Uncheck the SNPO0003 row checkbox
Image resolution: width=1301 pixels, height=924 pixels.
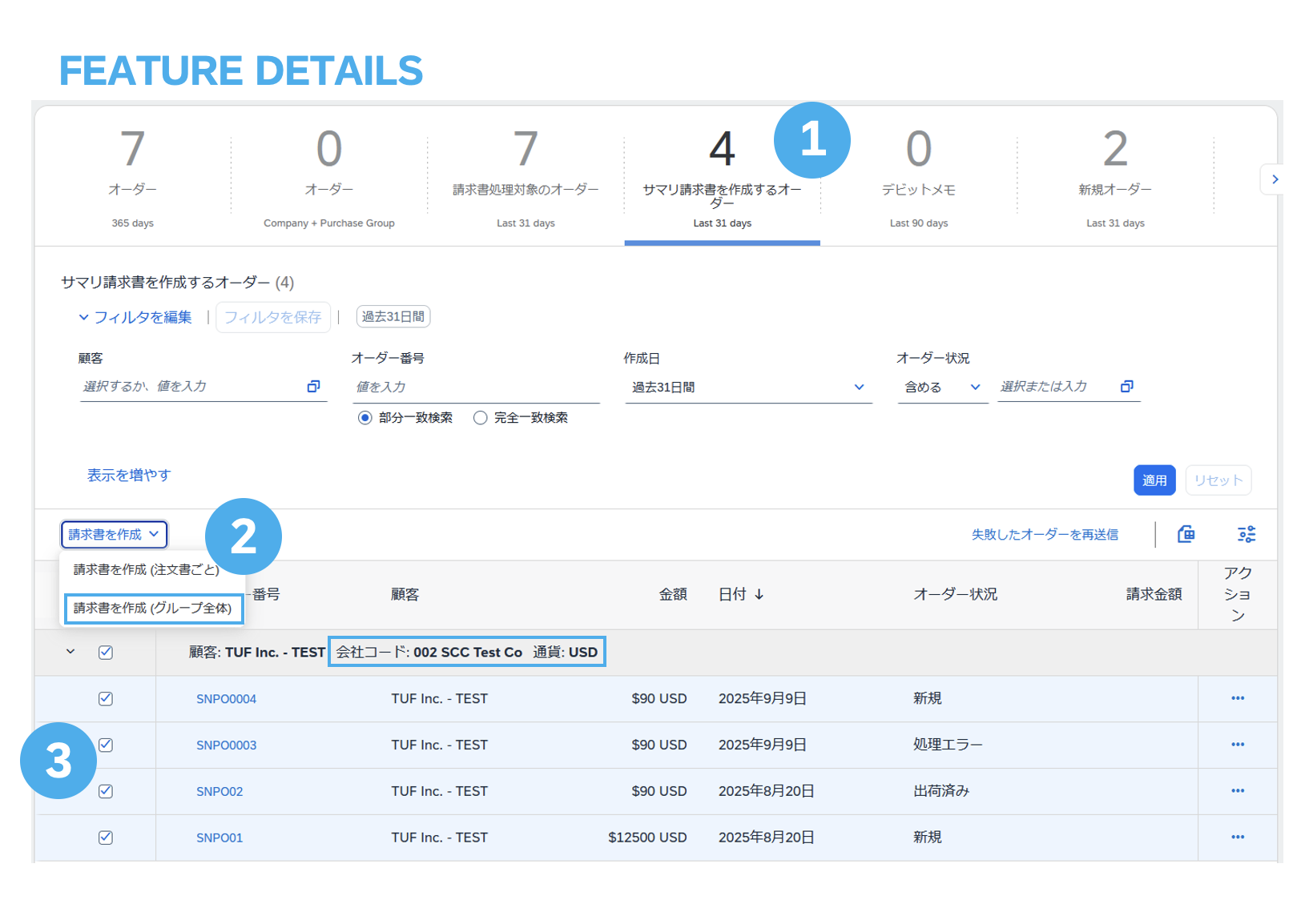coord(106,745)
